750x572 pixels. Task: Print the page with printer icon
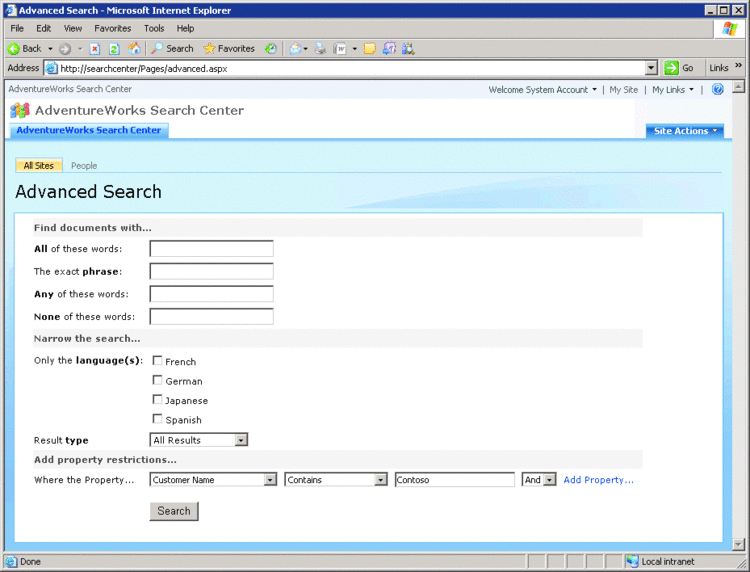point(320,49)
